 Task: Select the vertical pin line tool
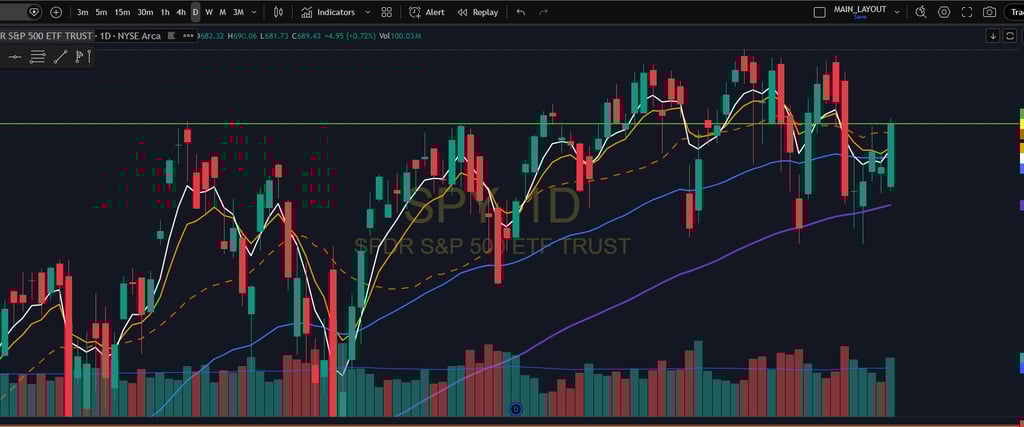click(x=89, y=57)
